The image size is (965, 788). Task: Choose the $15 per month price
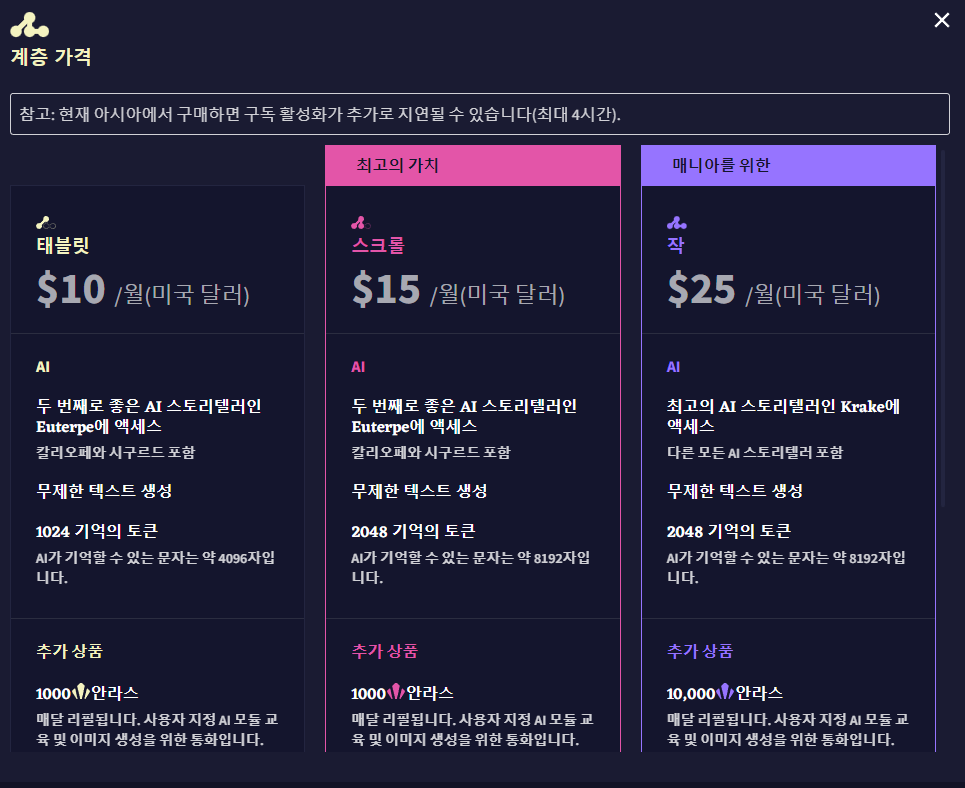(x=386, y=290)
